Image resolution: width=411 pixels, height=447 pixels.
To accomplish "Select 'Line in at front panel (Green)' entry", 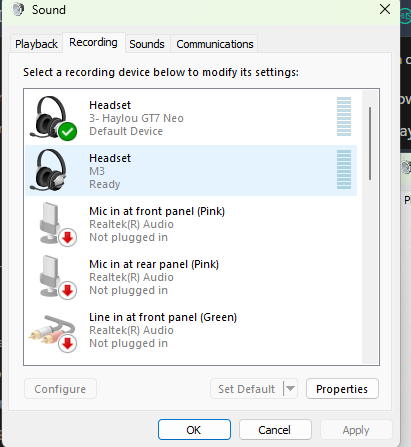I will click(x=191, y=330).
